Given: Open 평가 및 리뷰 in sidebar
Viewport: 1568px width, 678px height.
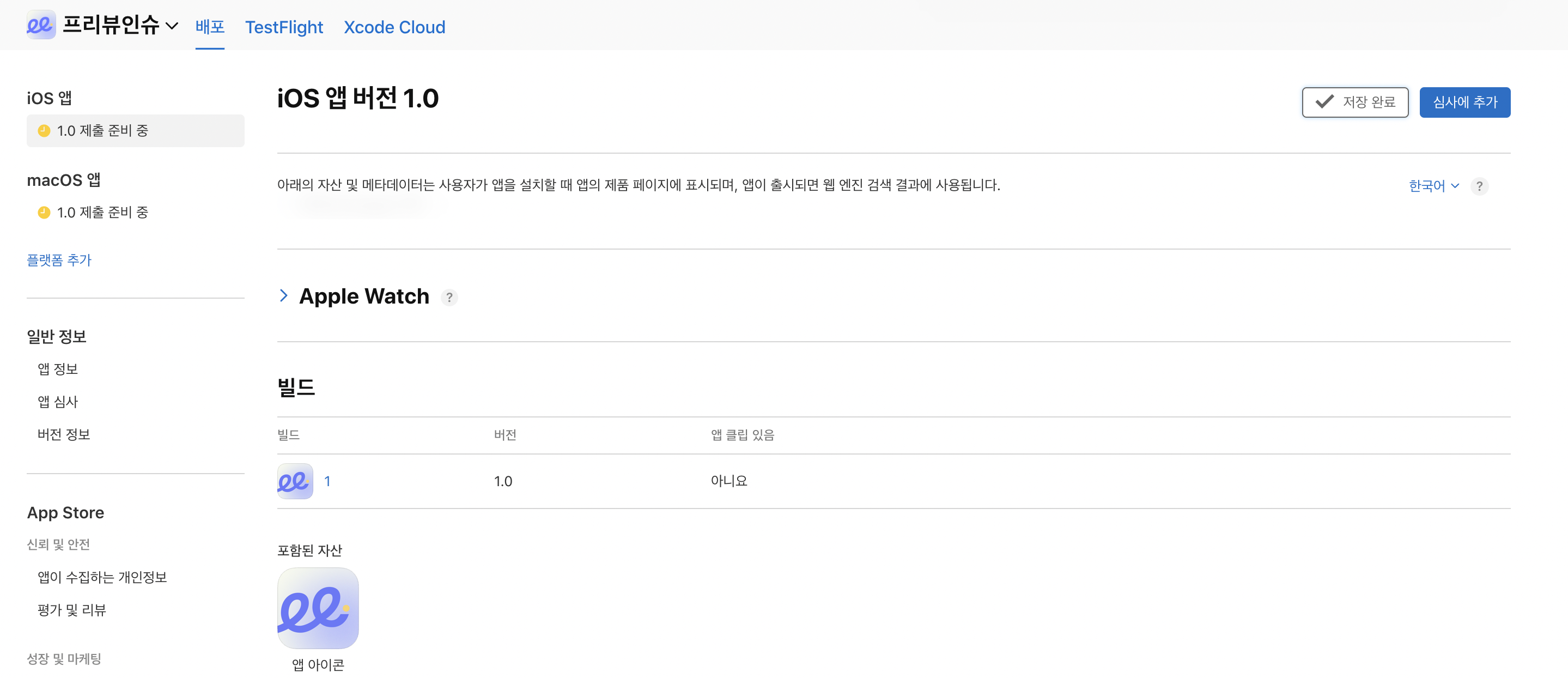Looking at the screenshot, I should click(x=72, y=610).
